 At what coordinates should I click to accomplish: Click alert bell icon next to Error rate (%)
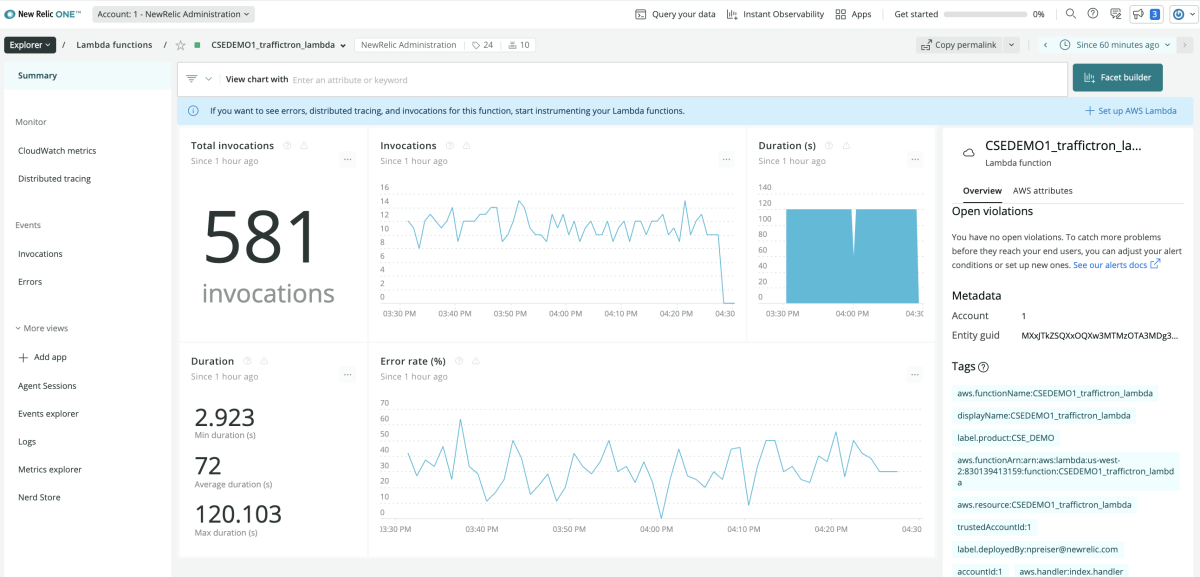(475, 361)
